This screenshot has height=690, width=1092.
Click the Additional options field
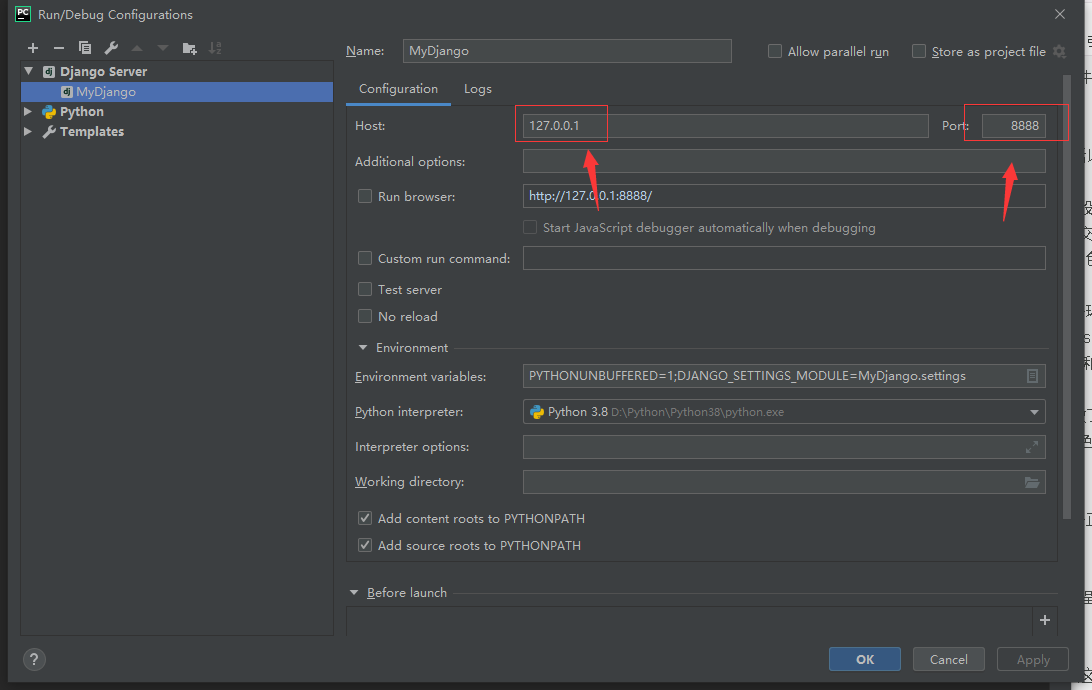(784, 161)
